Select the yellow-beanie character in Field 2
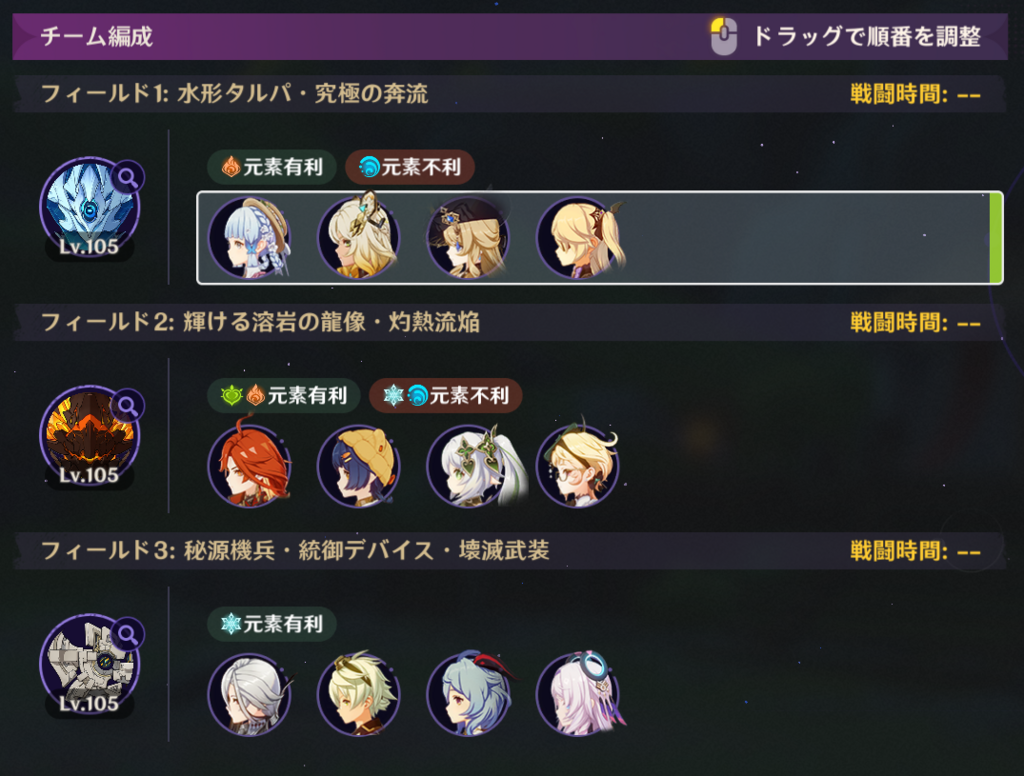The height and width of the screenshot is (776, 1024). [359, 465]
